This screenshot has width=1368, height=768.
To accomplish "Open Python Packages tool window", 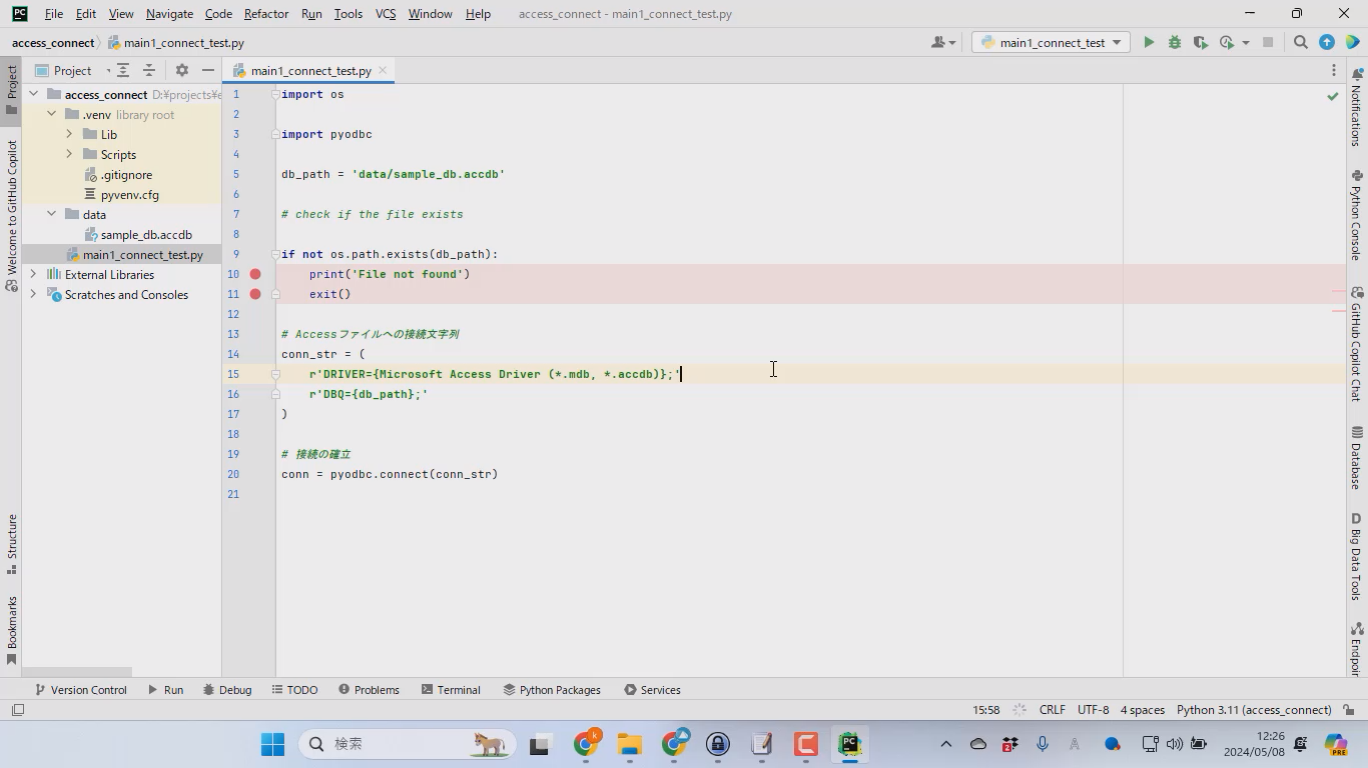I will [x=551, y=690].
